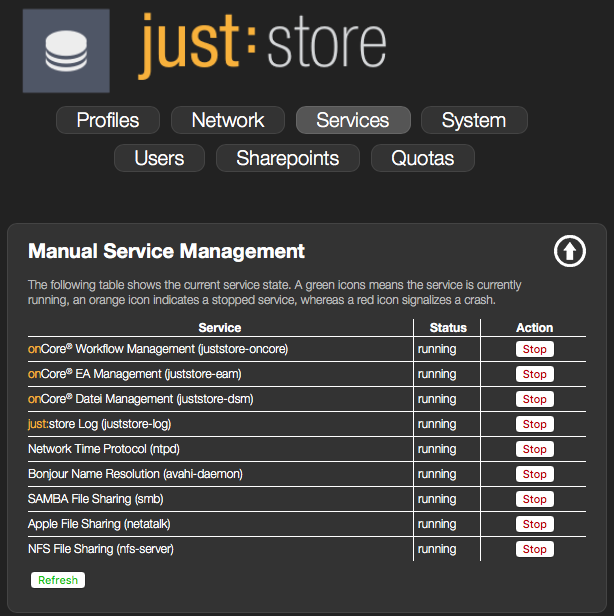Select 'onCore Workflow Management (juststore-oncore)' text
Screen dimensions: 614x616
coord(158,349)
